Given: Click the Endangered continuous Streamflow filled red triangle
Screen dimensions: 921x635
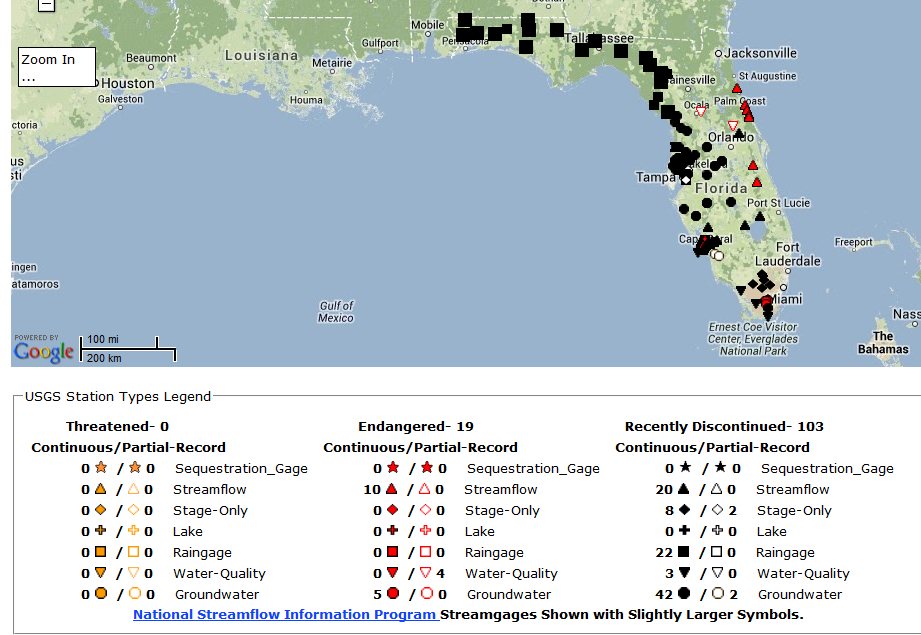Looking at the screenshot, I should (392, 489).
